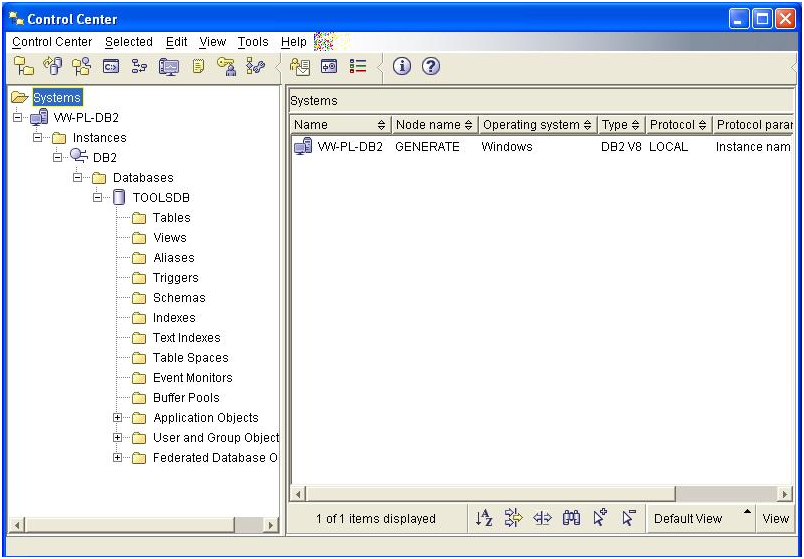The height and width of the screenshot is (559, 804).
Task: Sort by the Node name column header
Action: click(x=434, y=125)
